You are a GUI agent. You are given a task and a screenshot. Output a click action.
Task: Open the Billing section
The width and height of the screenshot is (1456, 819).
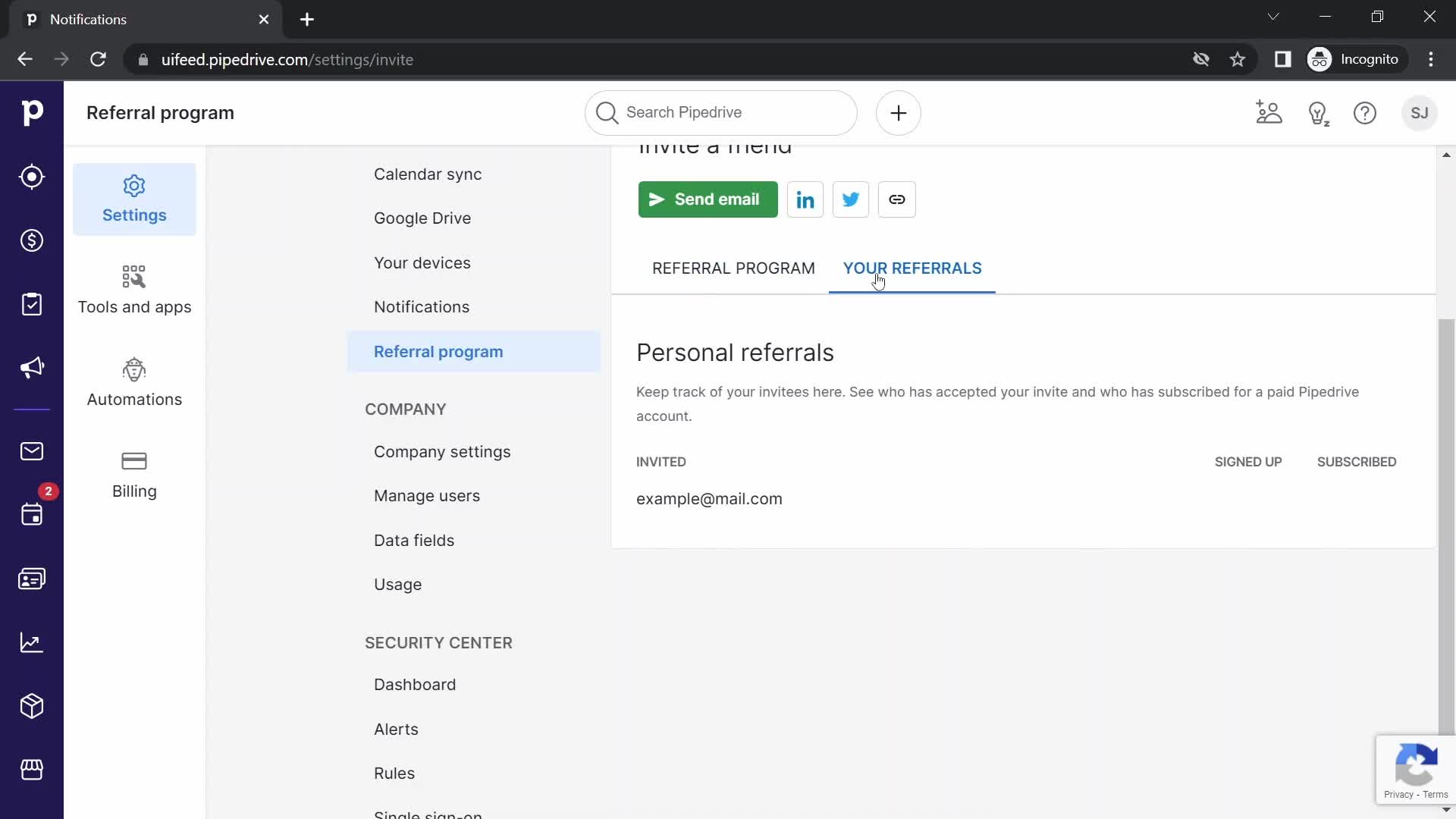[x=134, y=473]
